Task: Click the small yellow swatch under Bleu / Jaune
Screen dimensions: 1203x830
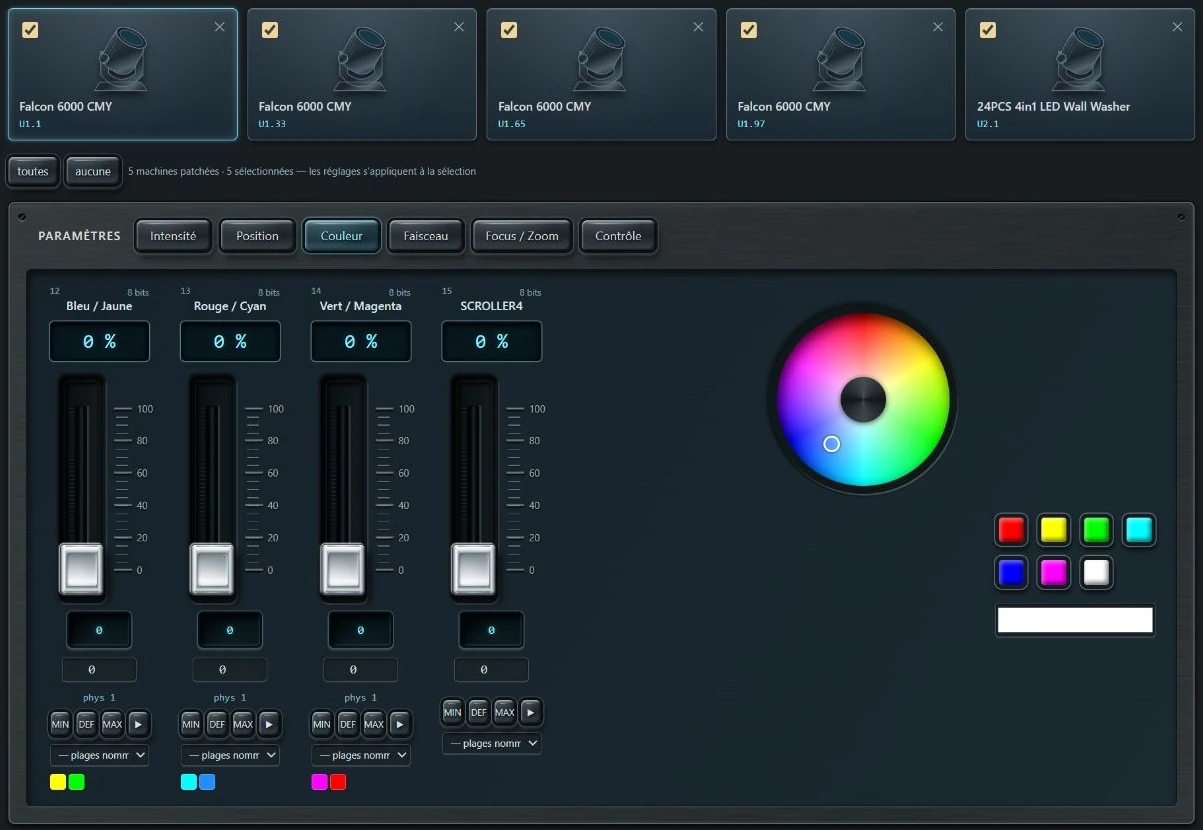Action: (x=58, y=782)
